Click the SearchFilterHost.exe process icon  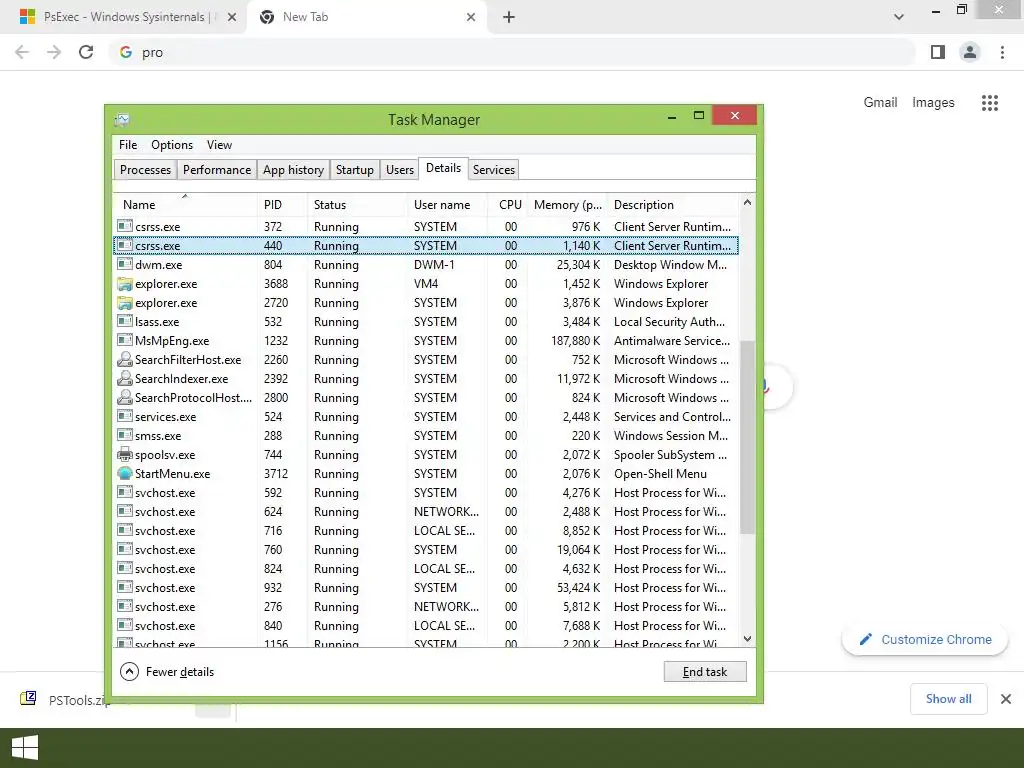point(125,360)
